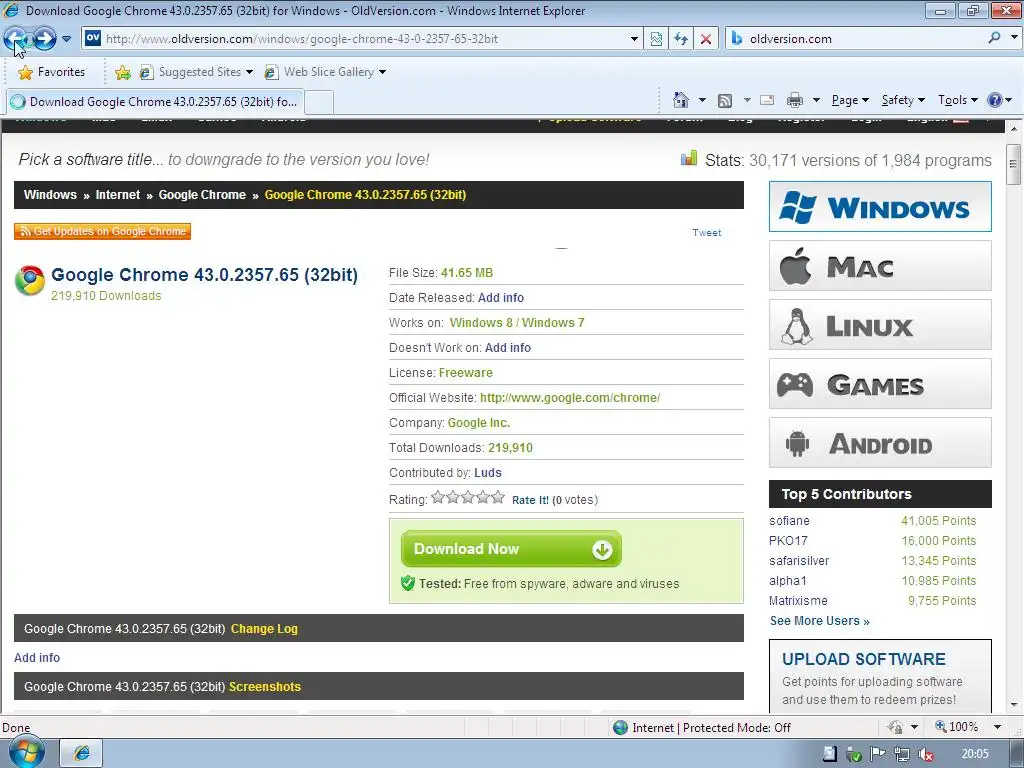
Task: Click the green Download Now button
Action: 511,549
